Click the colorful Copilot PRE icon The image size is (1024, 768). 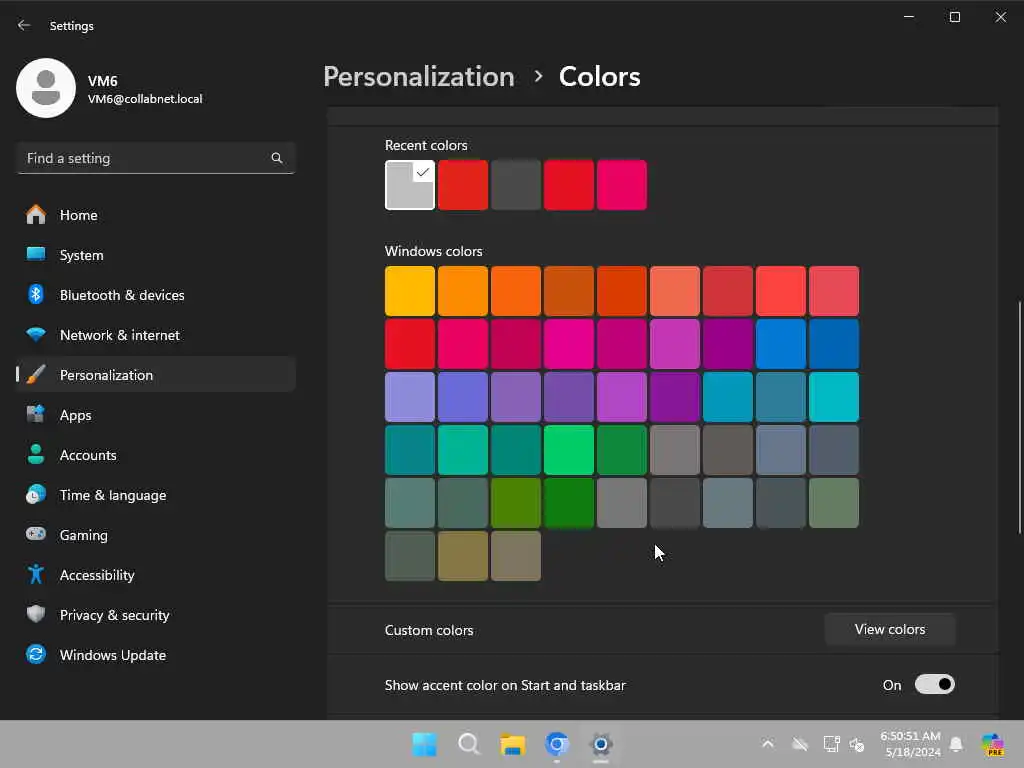tap(993, 744)
